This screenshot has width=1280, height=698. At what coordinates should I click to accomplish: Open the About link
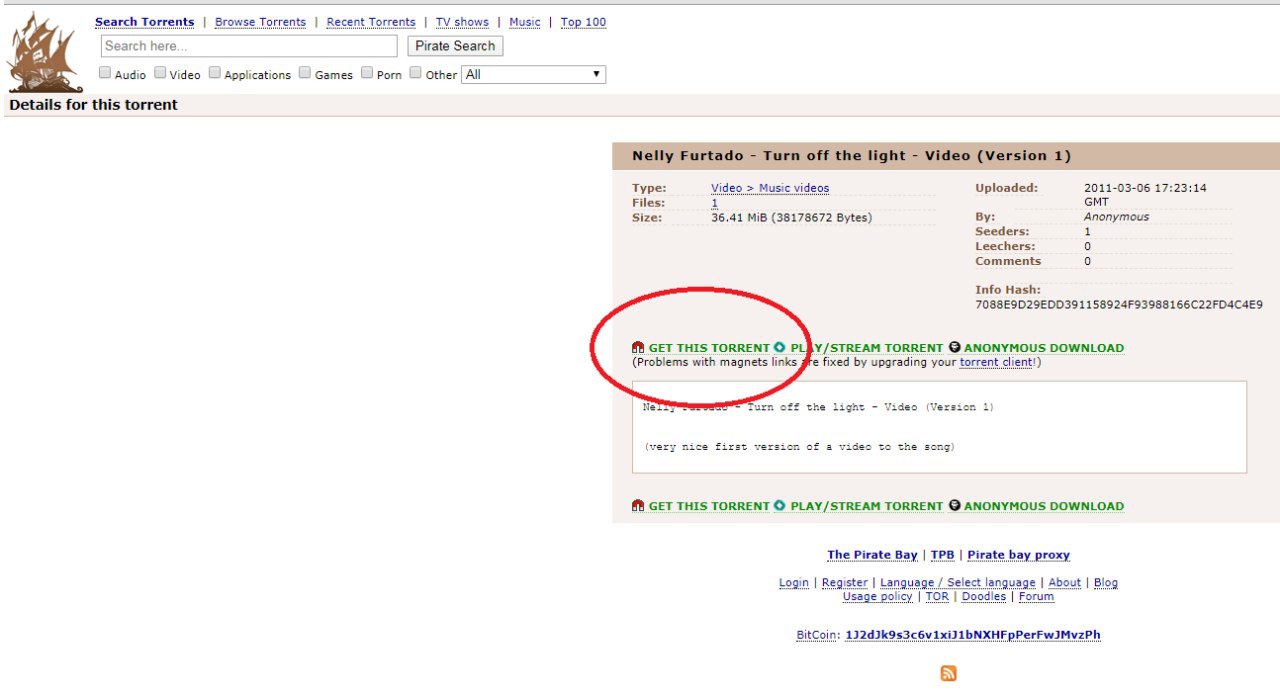(x=1064, y=583)
